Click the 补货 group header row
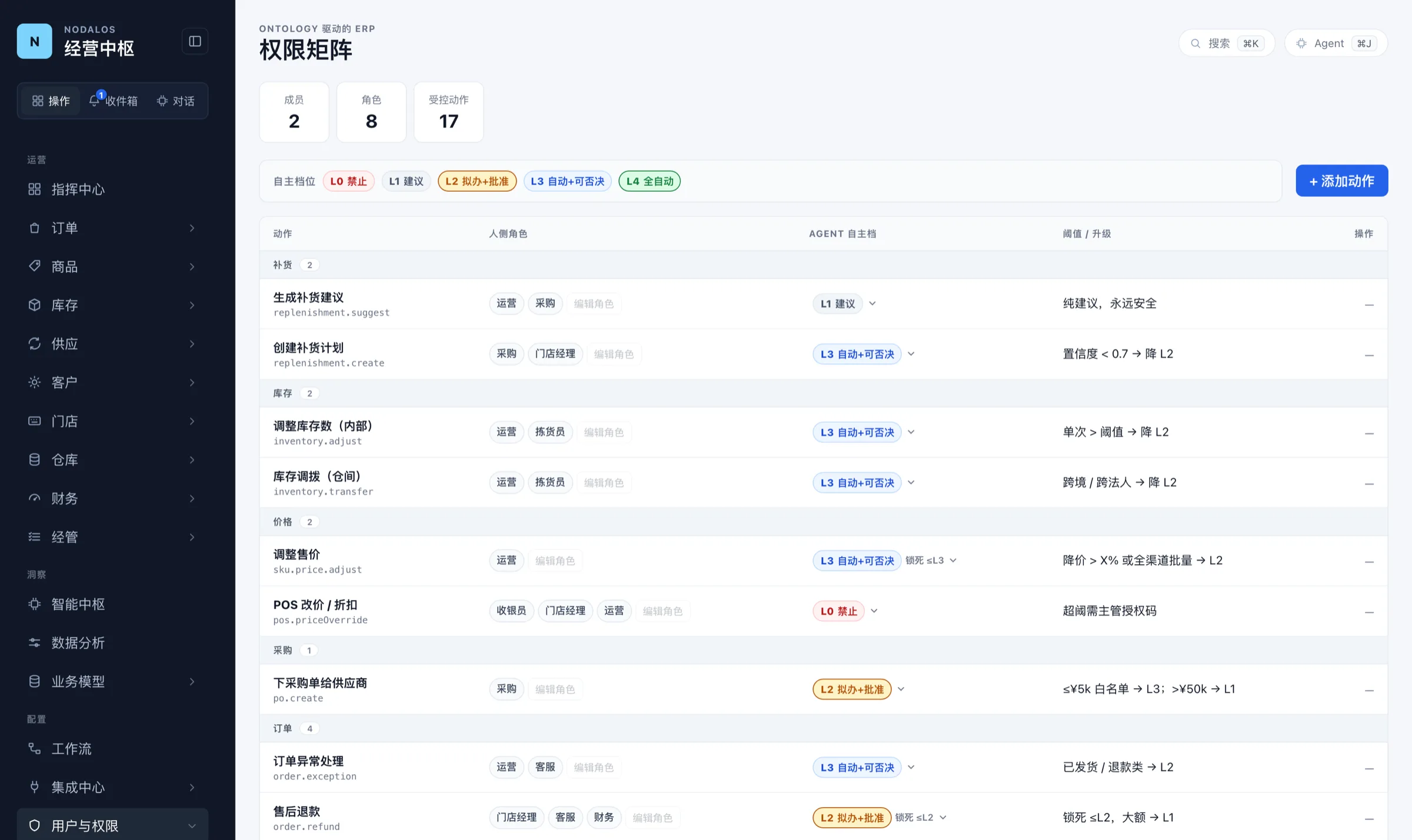 tap(824, 265)
